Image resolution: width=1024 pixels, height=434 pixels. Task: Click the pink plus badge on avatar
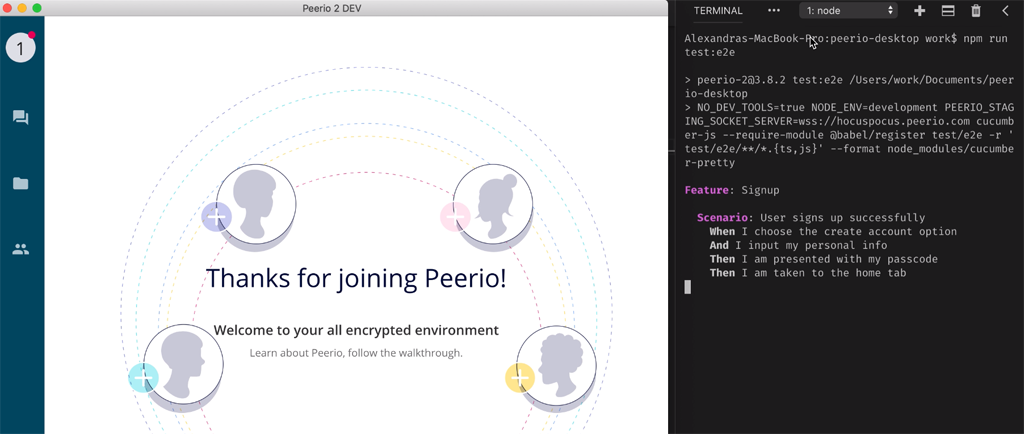(455, 217)
